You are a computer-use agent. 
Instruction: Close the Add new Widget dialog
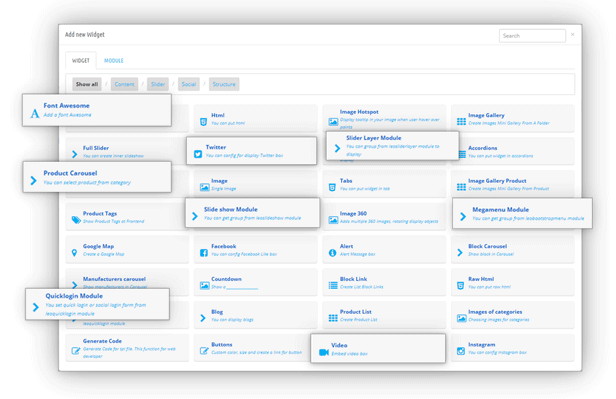573,35
